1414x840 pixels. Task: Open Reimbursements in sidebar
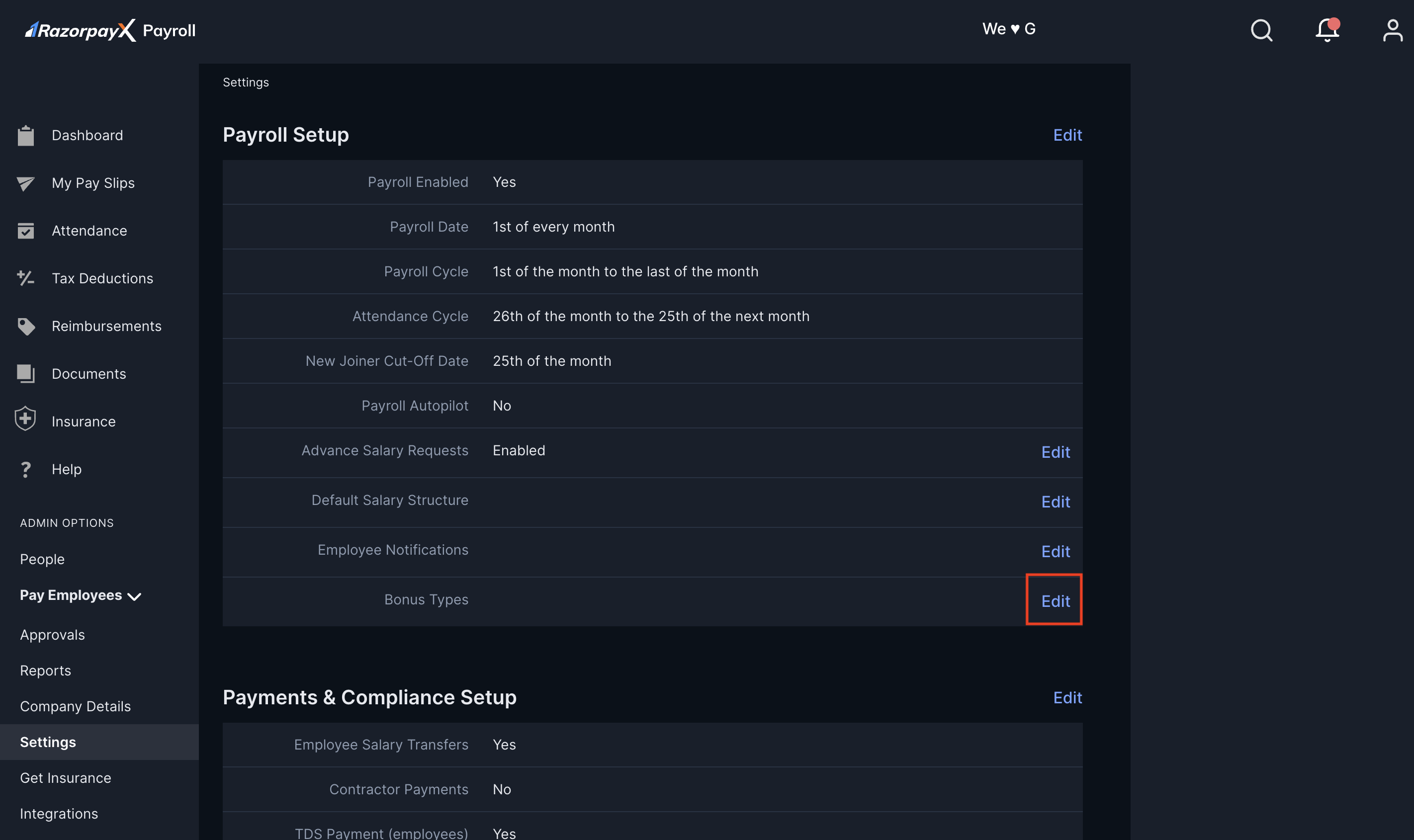pos(106,326)
